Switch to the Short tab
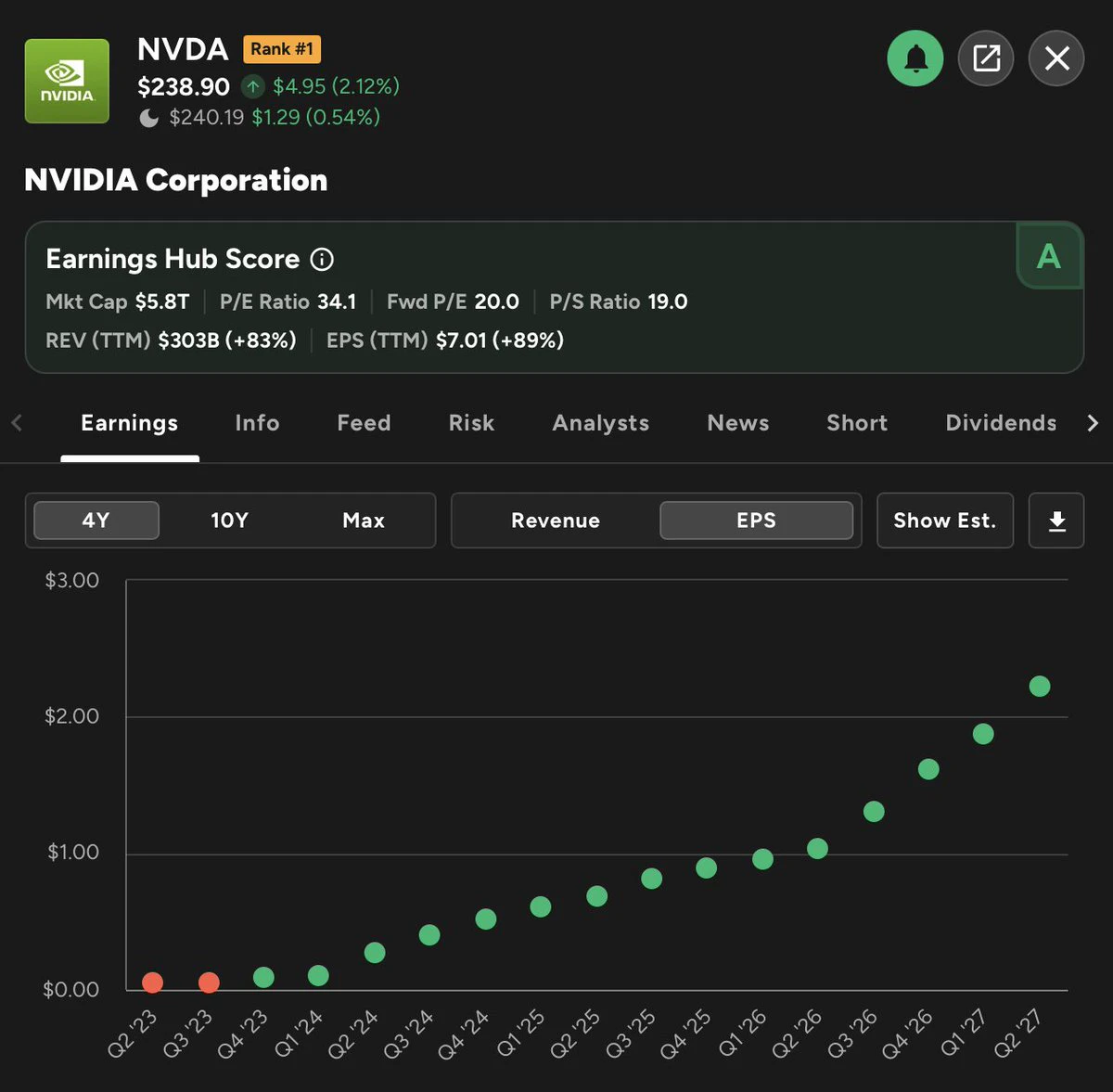This screenshot has height=1092, width=1113. click(x=857, y=423)
